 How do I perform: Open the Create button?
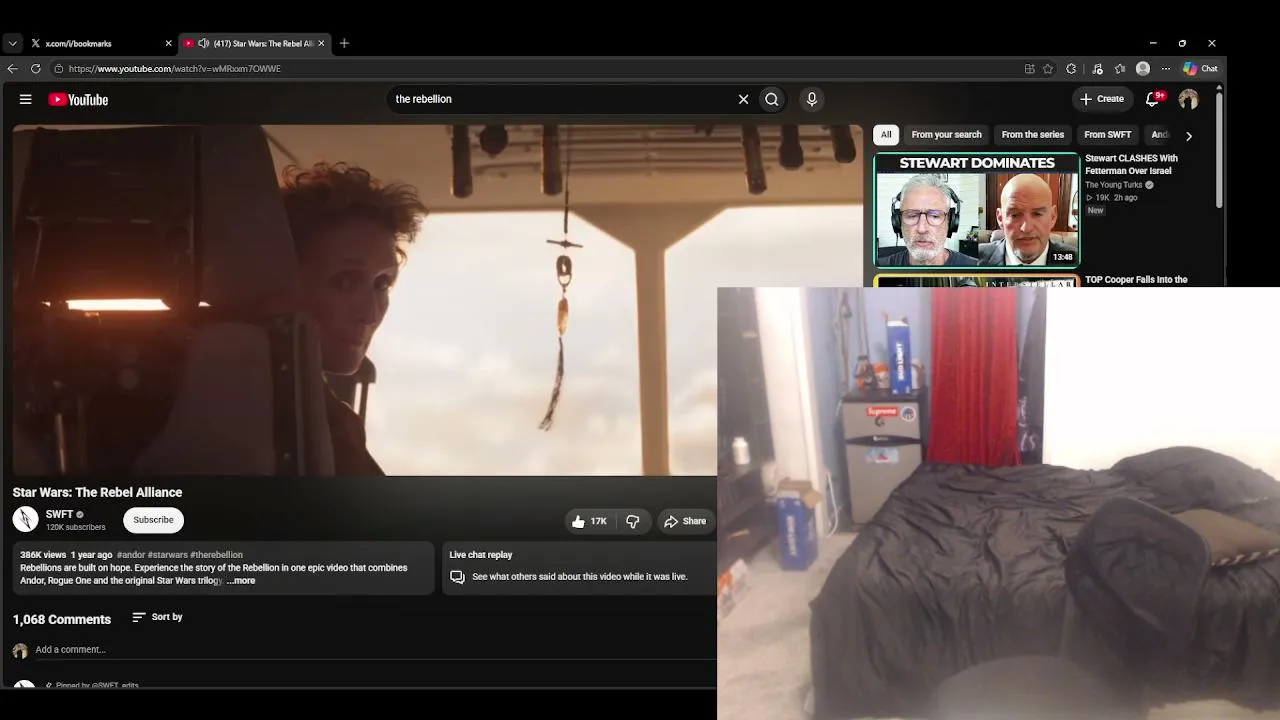[x=1101, y=99]
